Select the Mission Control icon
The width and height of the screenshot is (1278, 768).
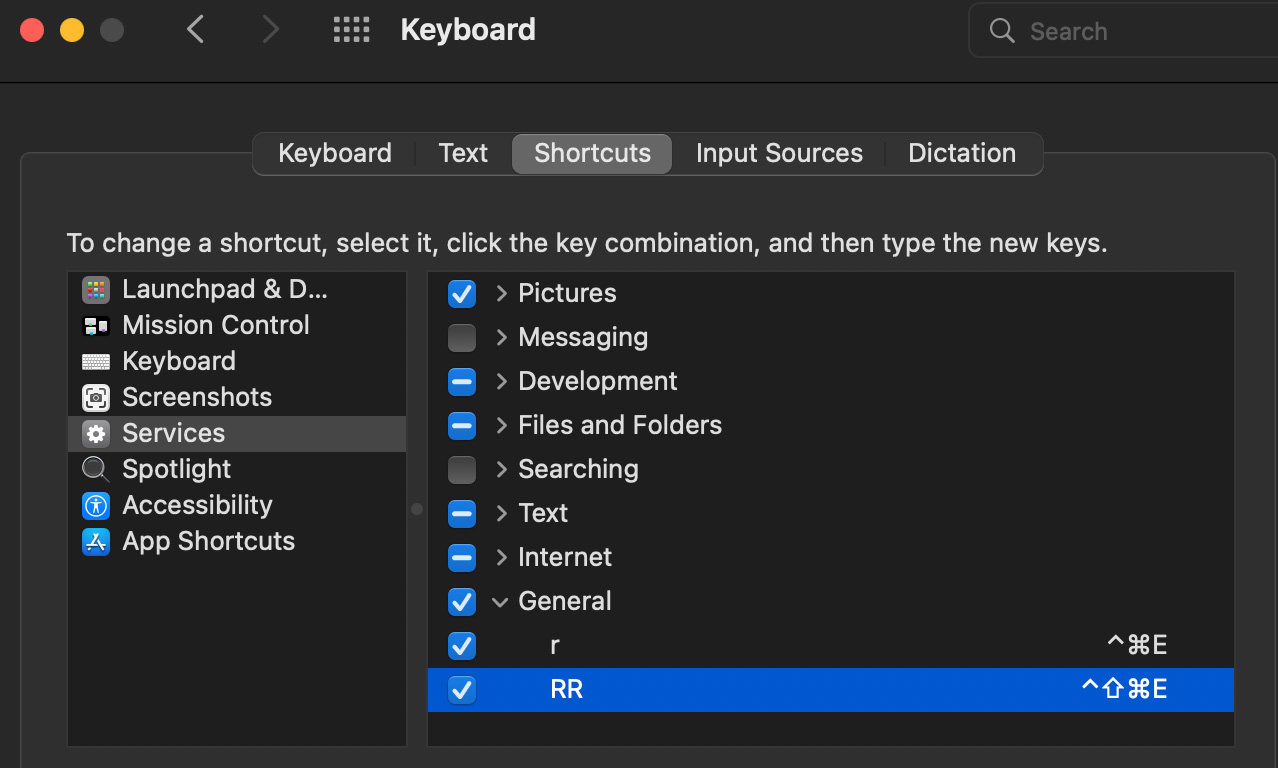(x=96, y=326)
